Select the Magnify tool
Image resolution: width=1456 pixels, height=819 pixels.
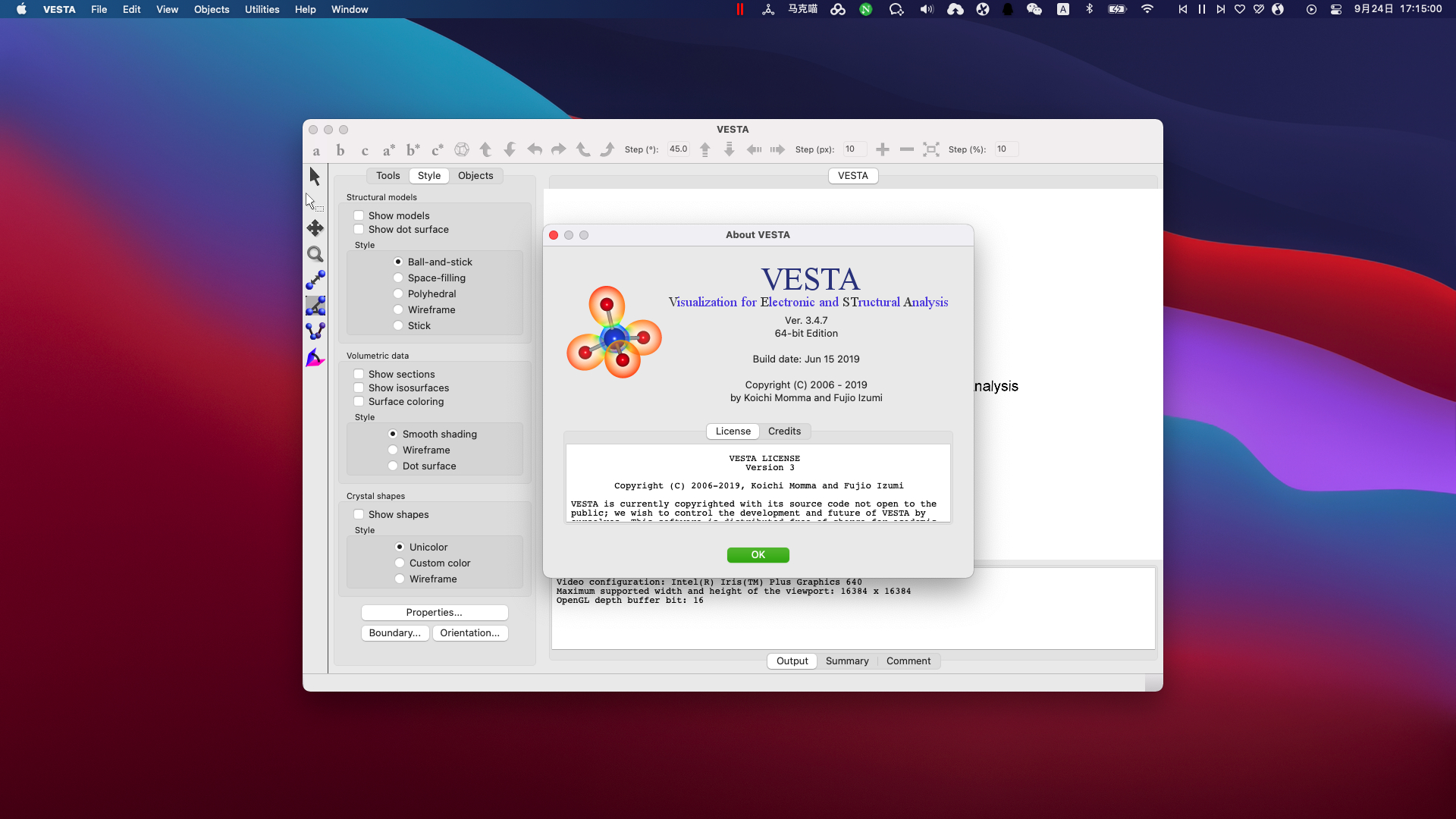point(315,254)
